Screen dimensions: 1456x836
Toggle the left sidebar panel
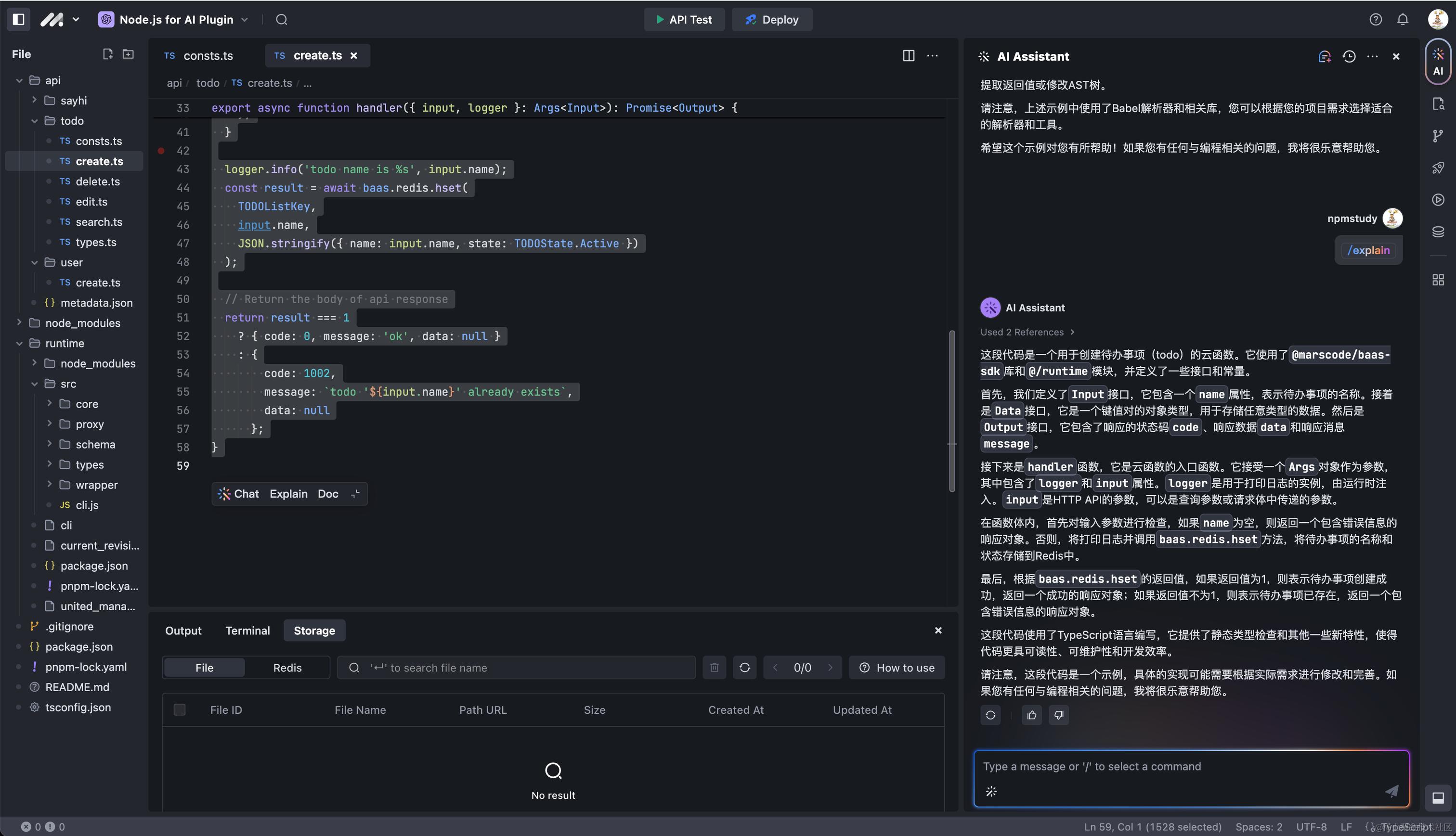[18, 20]
